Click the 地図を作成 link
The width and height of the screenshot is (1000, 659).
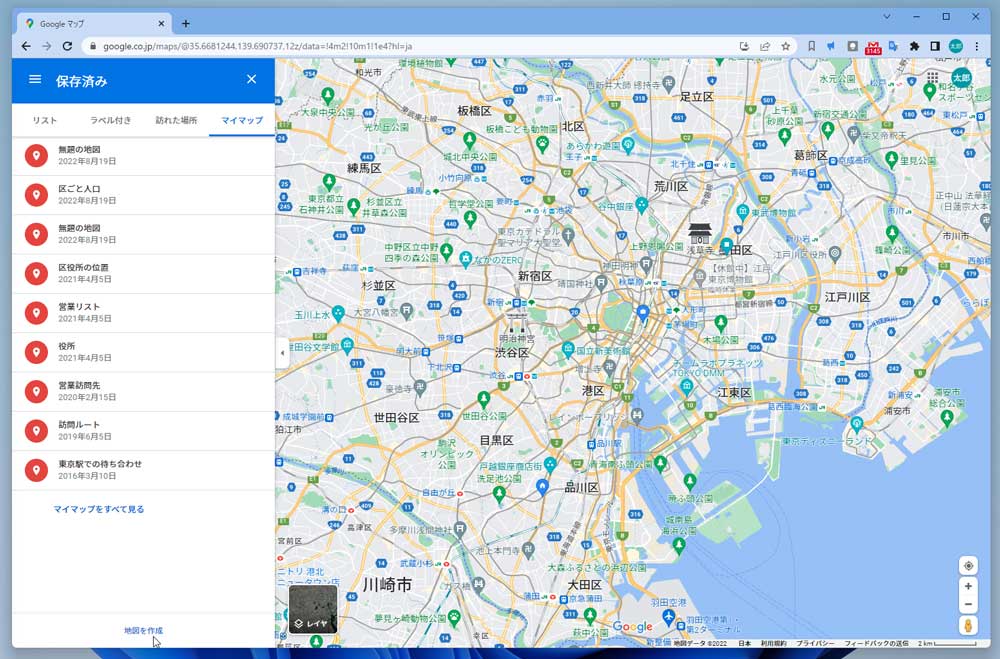click(143, 630)
